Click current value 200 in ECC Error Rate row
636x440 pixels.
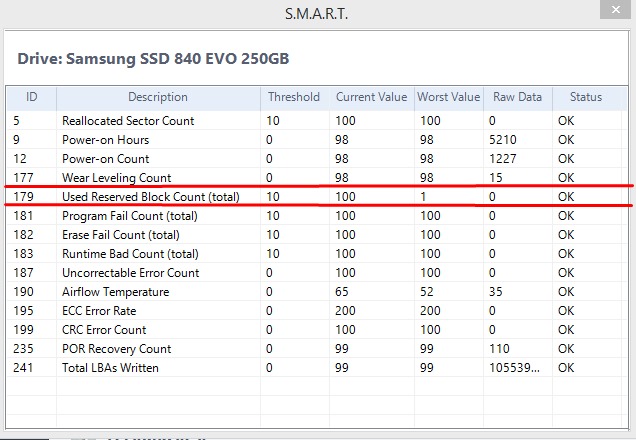coord(345,311)
